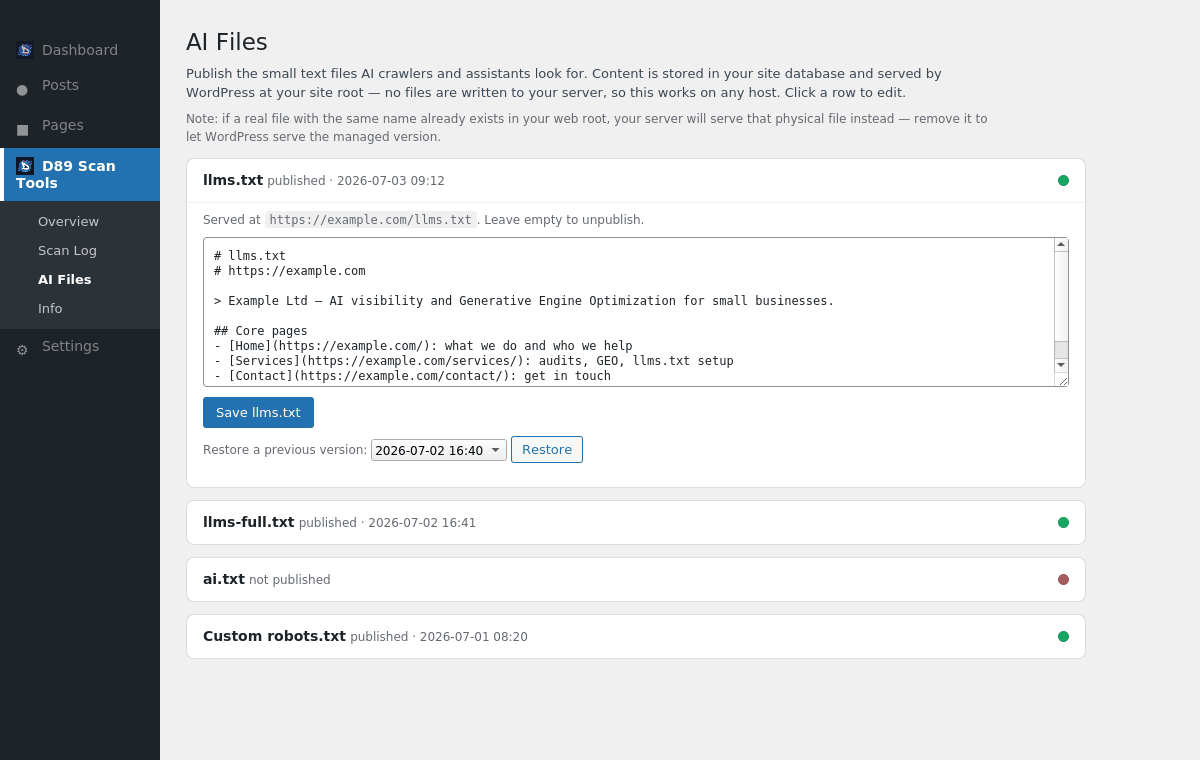The image size is (1200, 760).
Task: Click the Contact link line in textarea
Action: [x=412, y=376]
